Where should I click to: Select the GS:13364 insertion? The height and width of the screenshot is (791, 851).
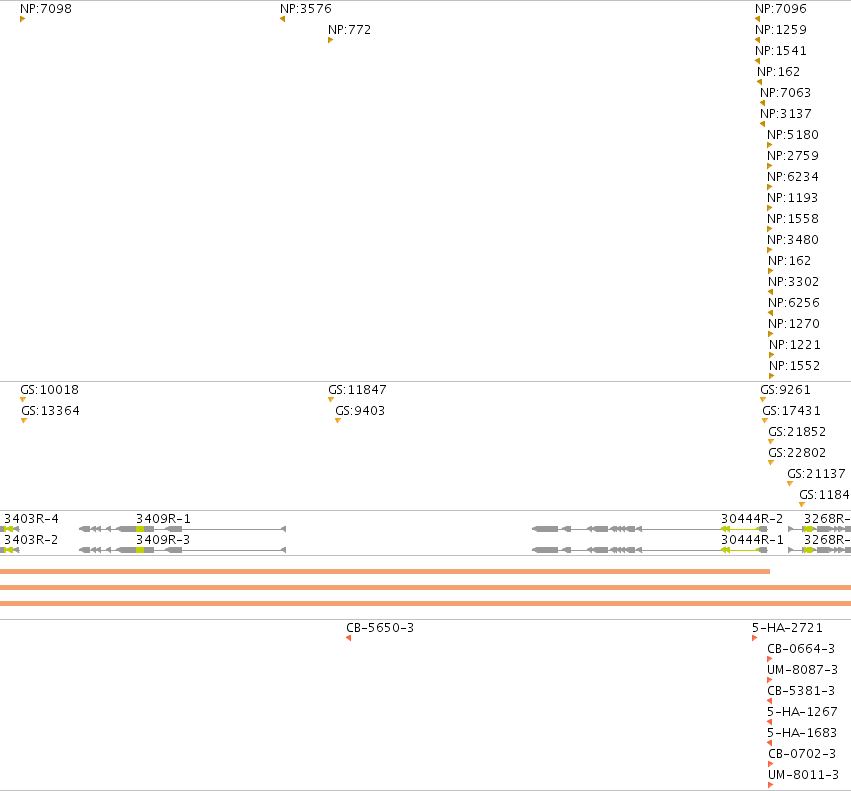coord(23,421)
